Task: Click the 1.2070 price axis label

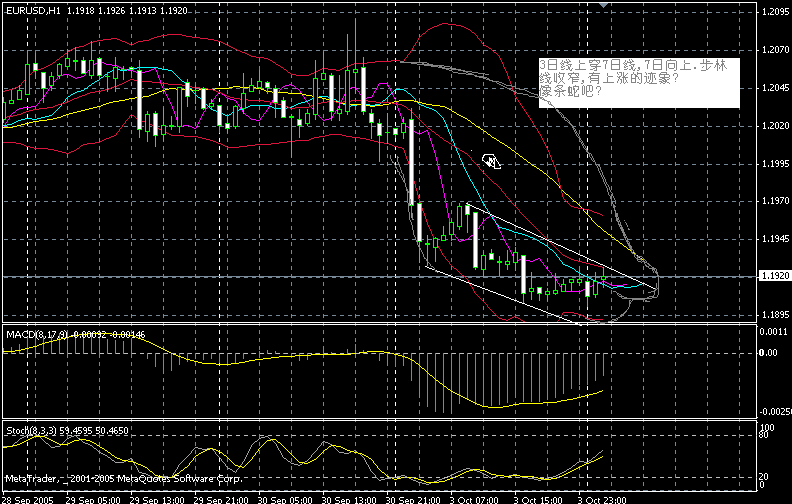Action: coord(776,49)
